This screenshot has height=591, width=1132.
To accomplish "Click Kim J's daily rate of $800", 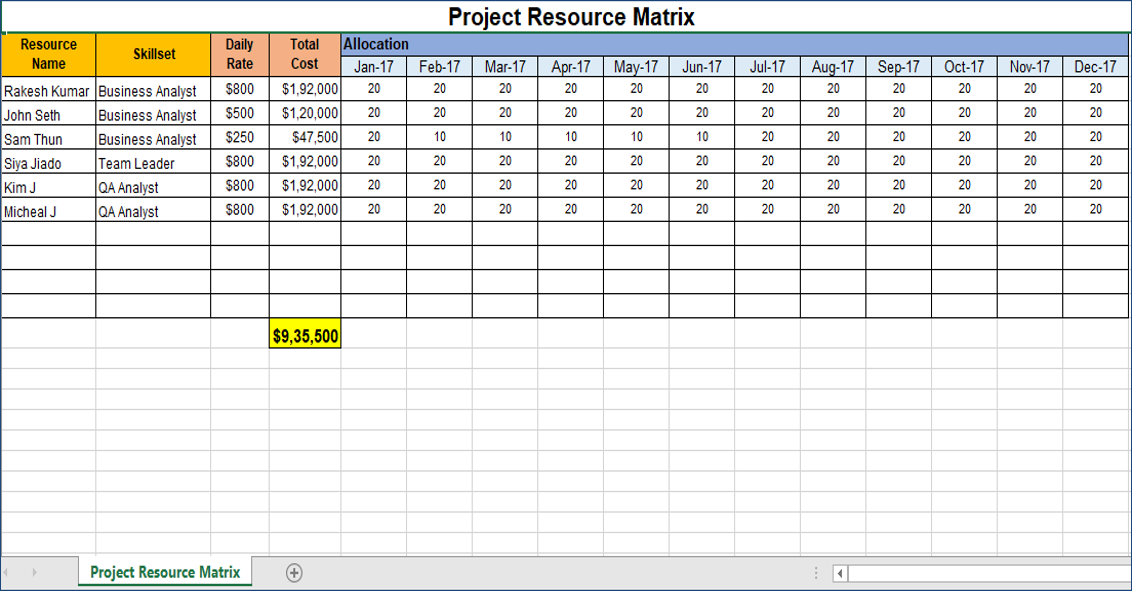I will 240,186.
